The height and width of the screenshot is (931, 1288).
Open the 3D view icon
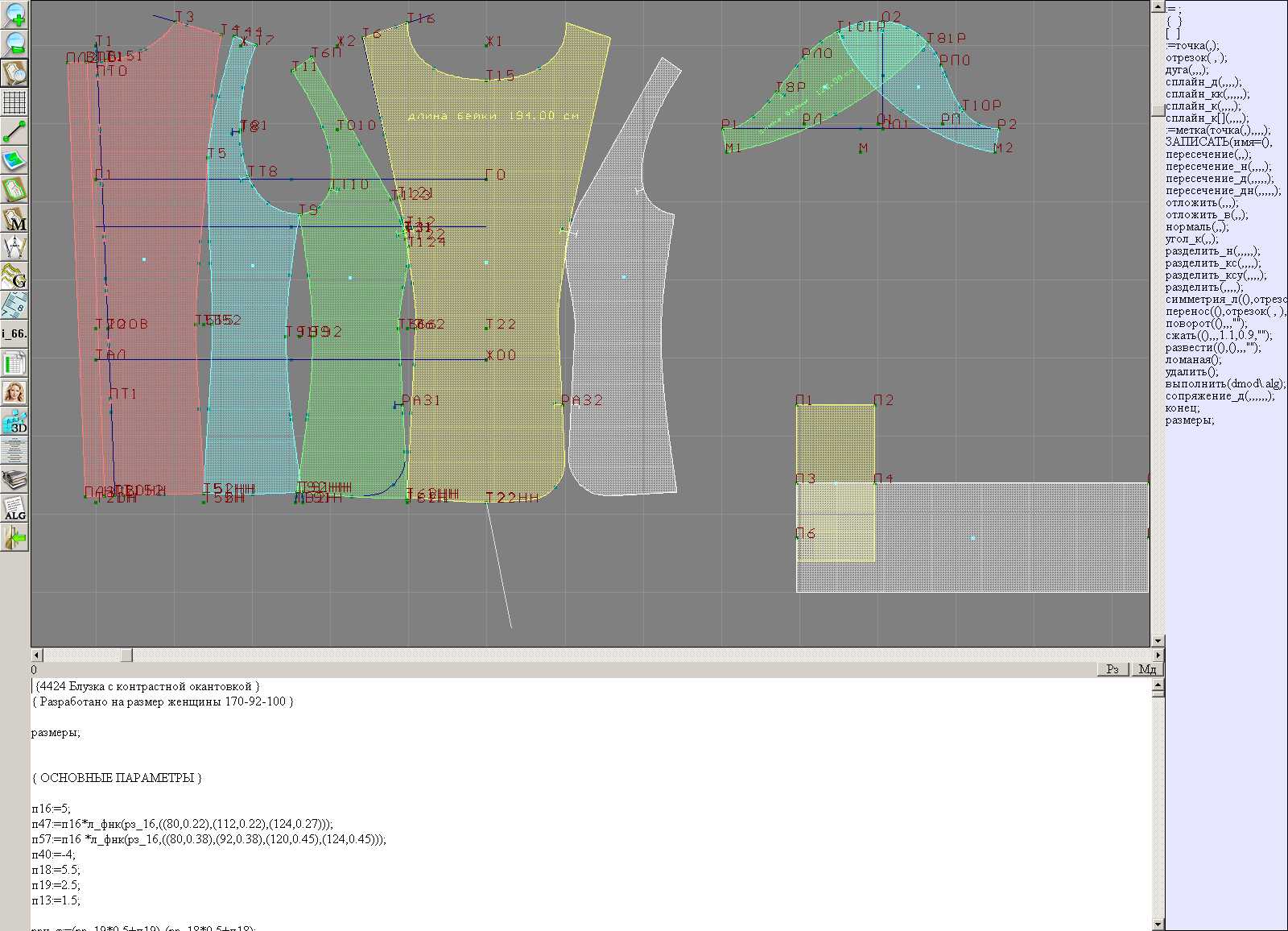coord(14,421)
